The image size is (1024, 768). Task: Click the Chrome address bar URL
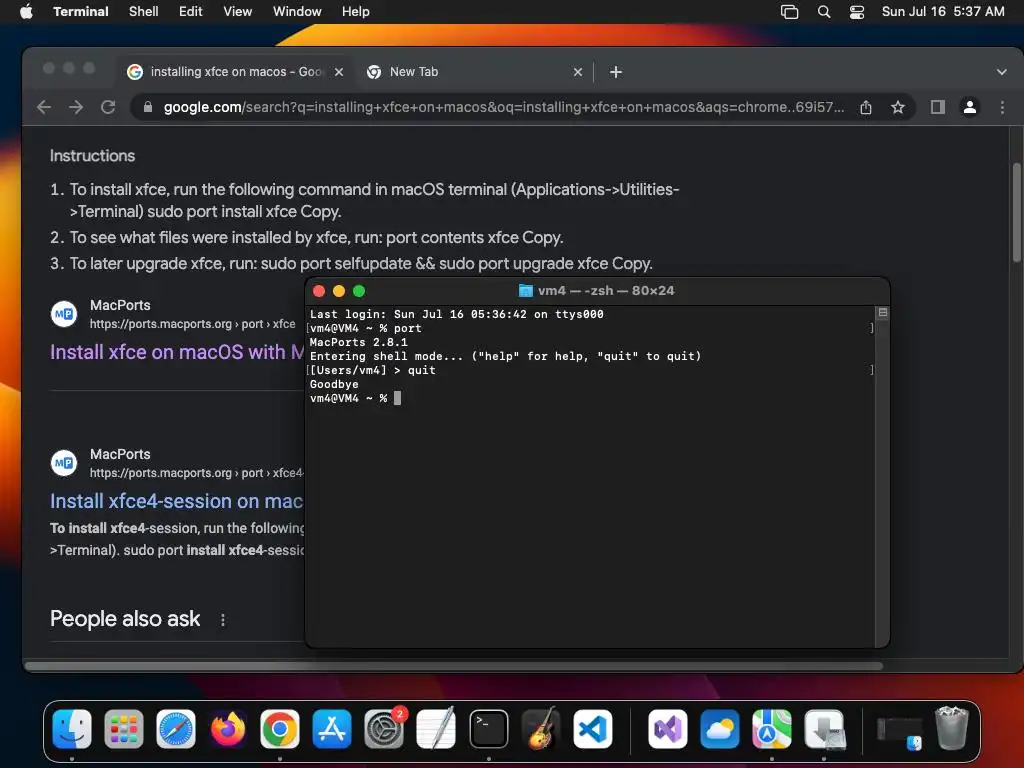tap(504, 107)
